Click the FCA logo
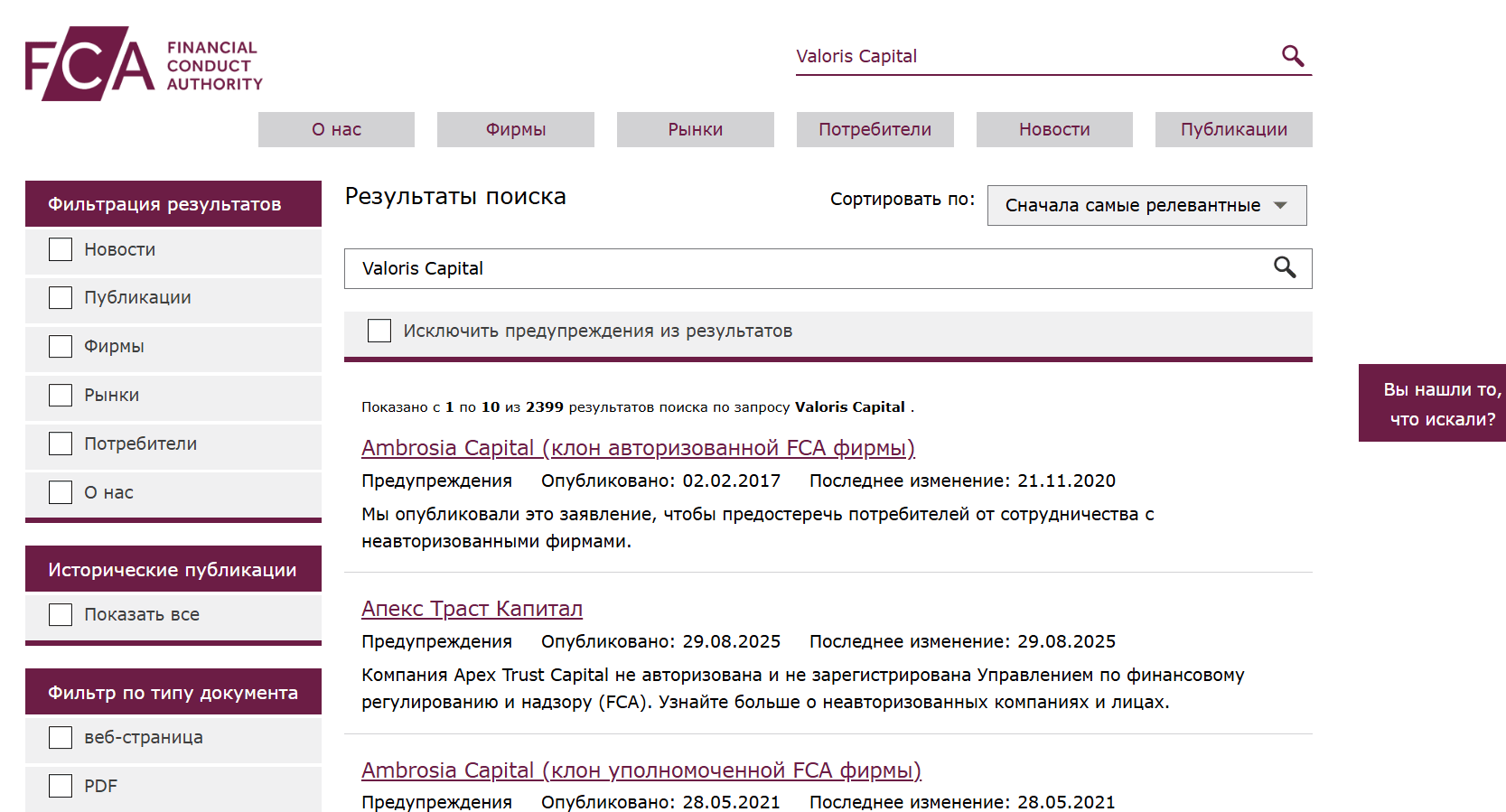 pos(145,64)
